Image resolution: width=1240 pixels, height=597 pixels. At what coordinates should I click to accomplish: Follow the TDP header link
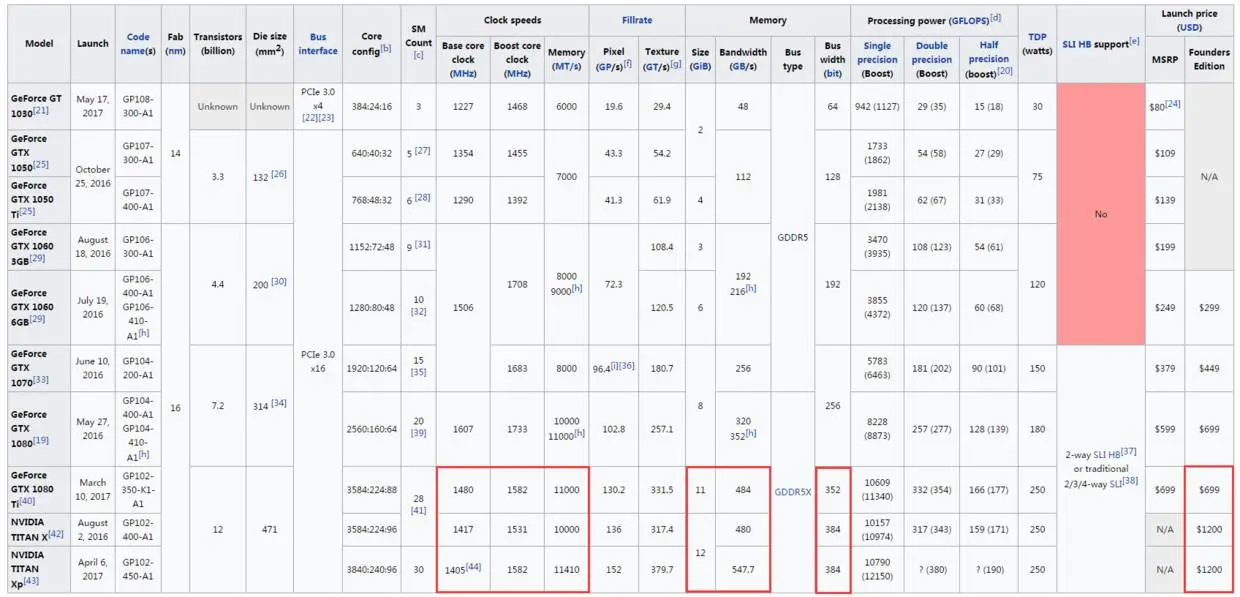click(1037, 37)
